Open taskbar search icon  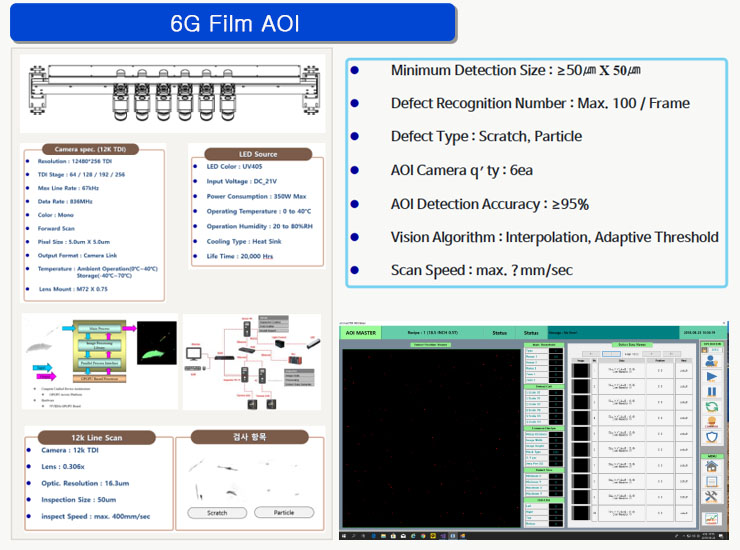(353, 536)
